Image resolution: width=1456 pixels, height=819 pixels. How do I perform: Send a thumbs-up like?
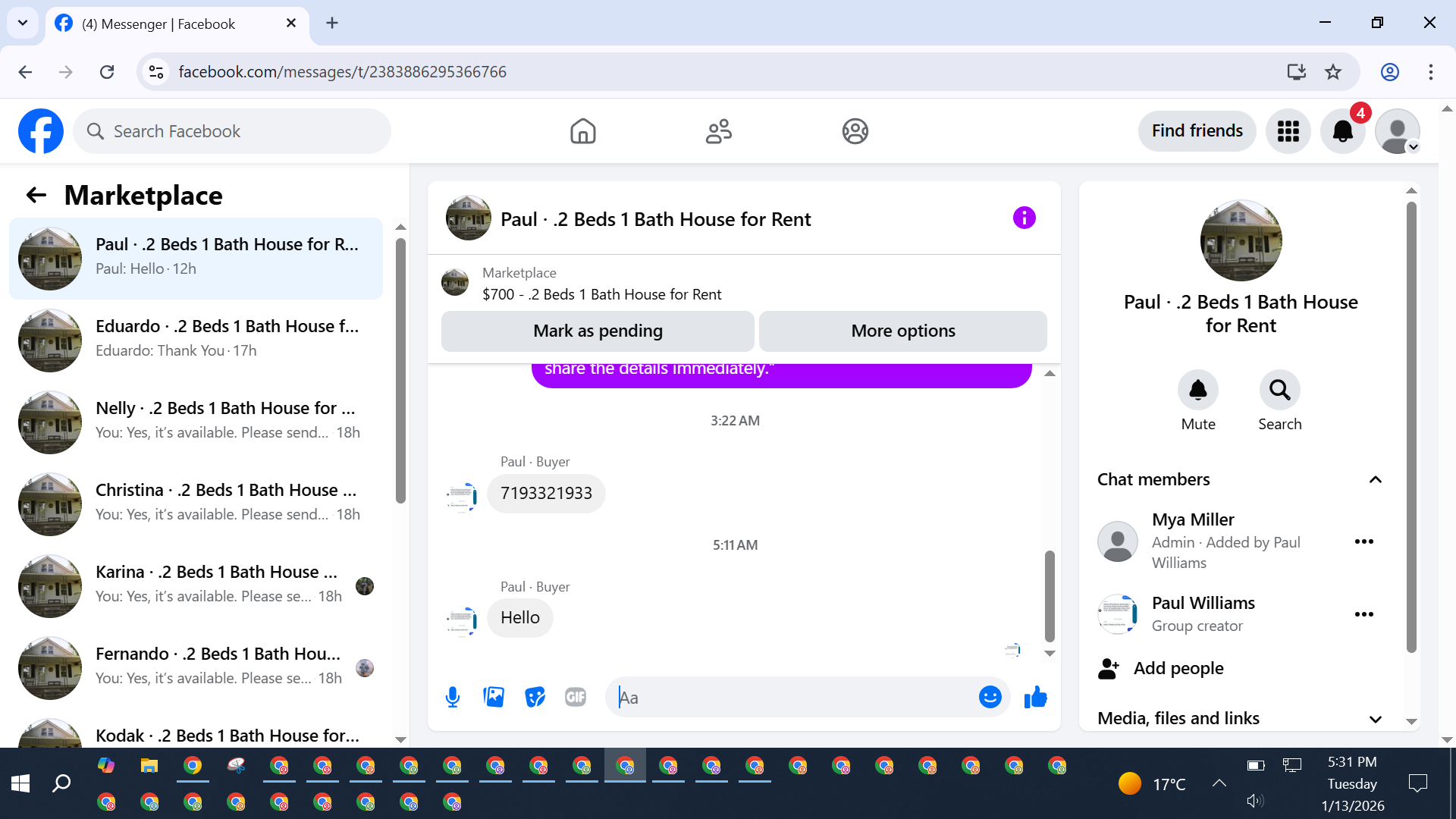(1035, 697)
